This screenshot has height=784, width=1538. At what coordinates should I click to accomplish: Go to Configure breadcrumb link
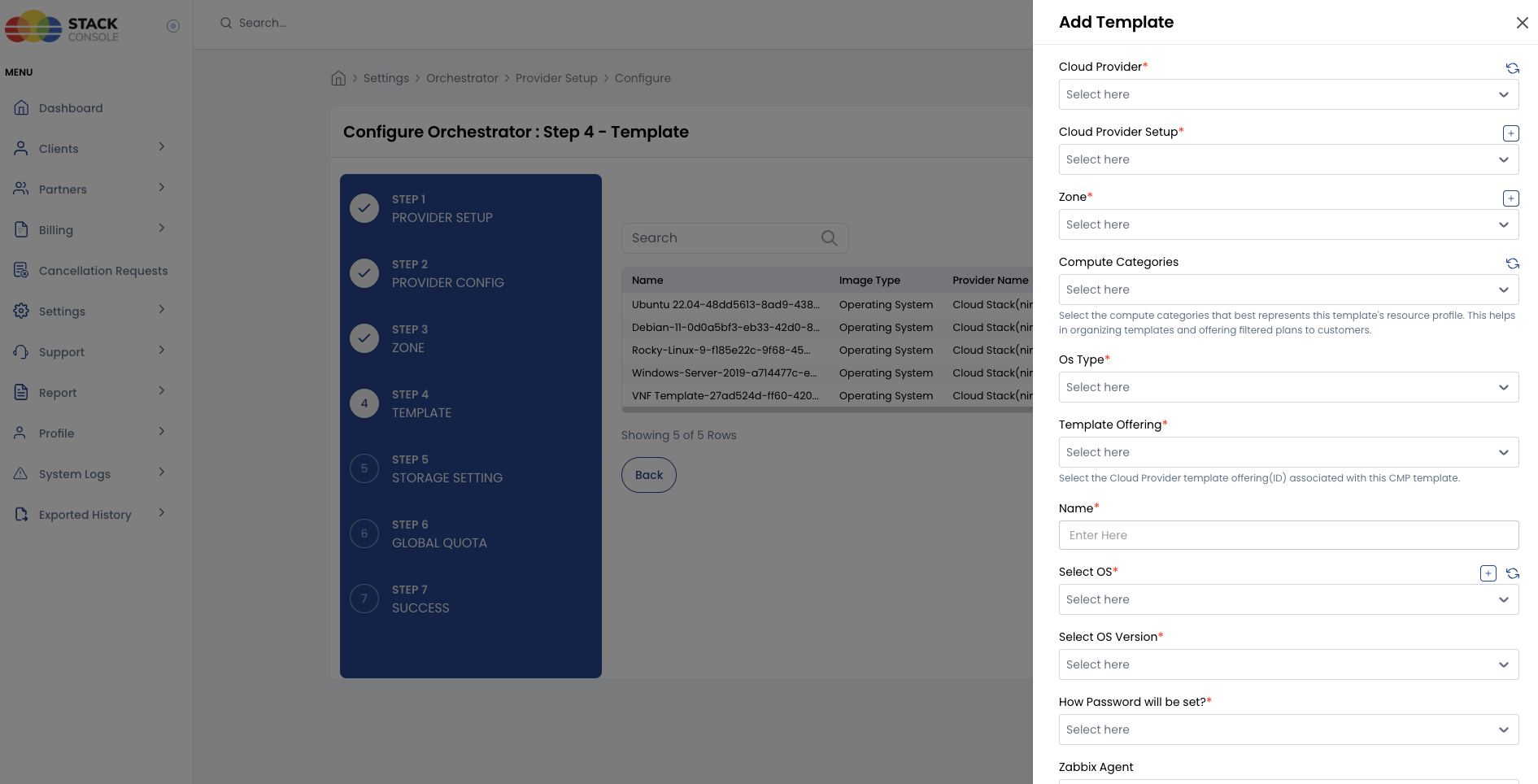(x=643, y=78)
